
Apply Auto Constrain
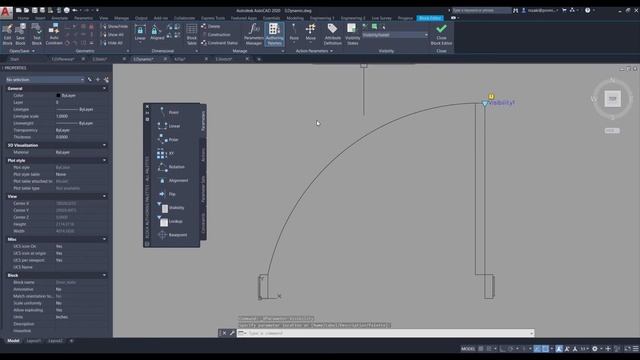pos(54,34)
